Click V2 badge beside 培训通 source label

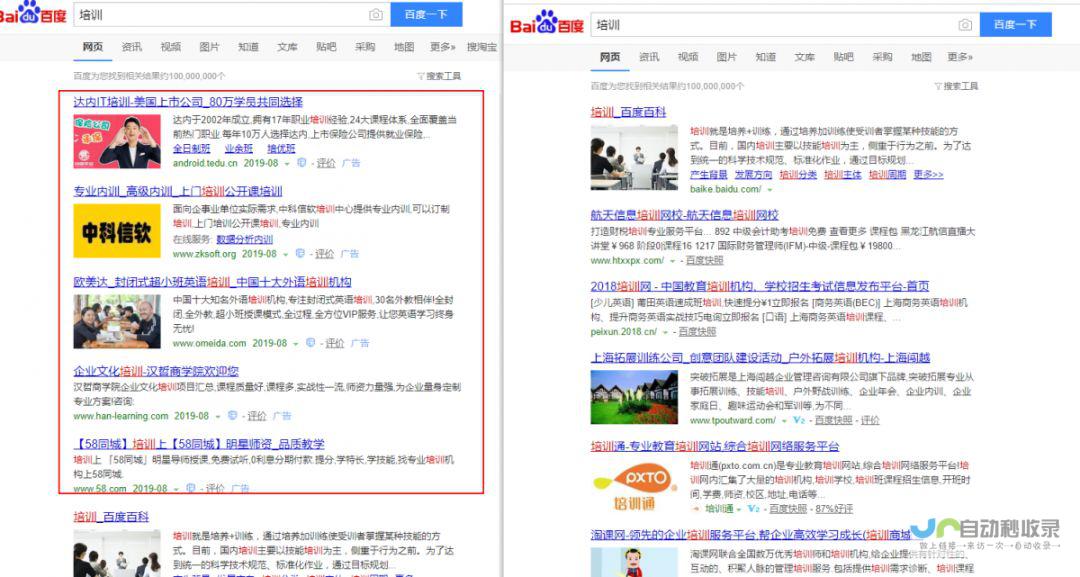point(754,509)
